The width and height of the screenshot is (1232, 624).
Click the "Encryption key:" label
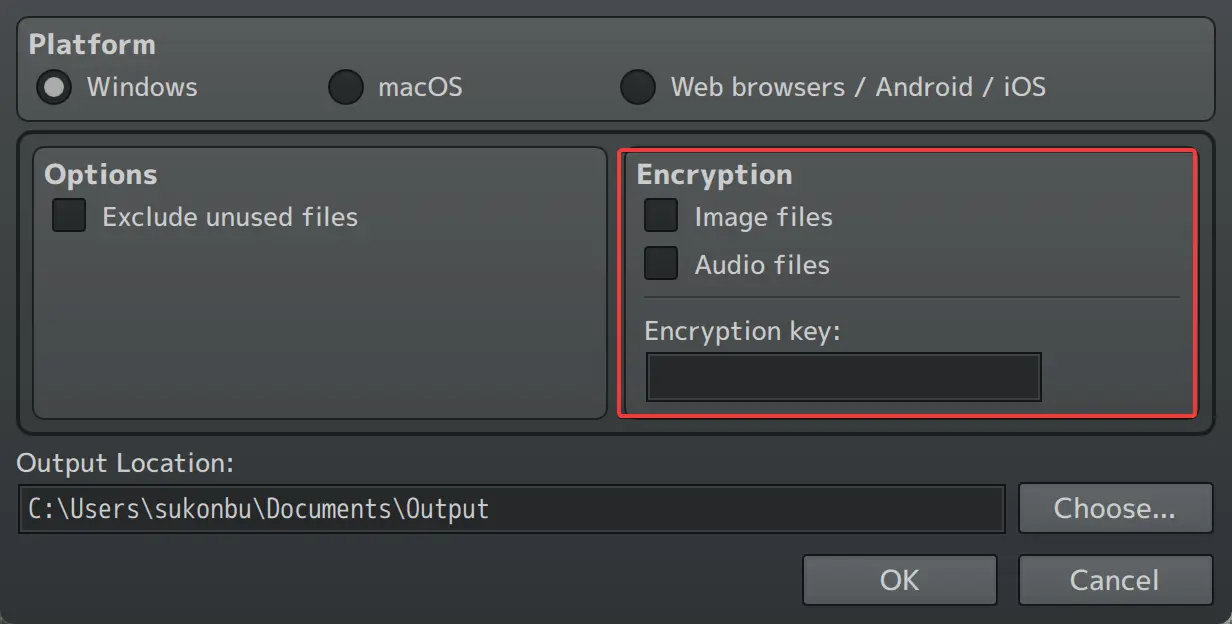(742, 331)
